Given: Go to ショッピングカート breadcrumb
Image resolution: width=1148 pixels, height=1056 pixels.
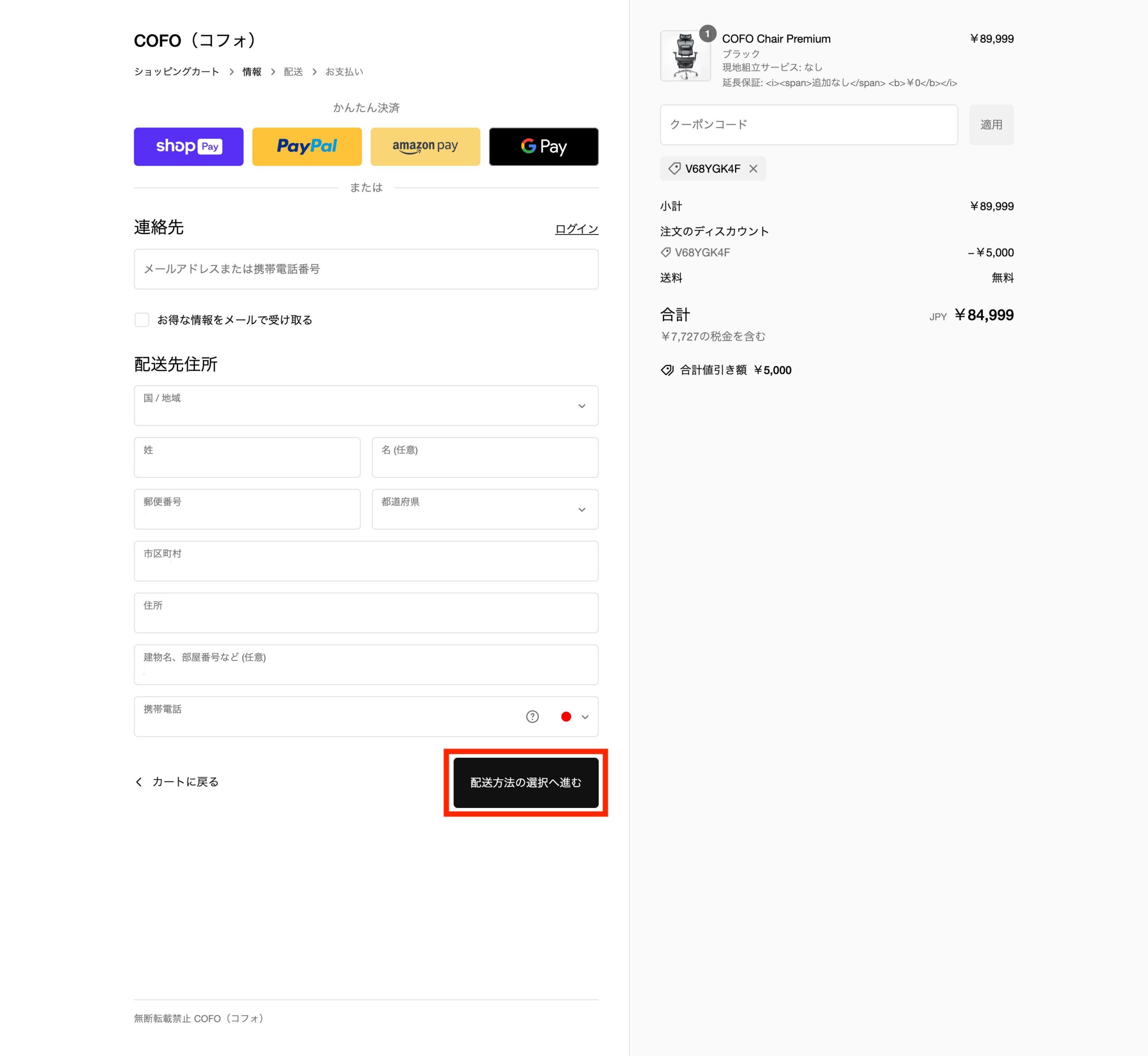Looking at the screenshot, I should point(177,71).
